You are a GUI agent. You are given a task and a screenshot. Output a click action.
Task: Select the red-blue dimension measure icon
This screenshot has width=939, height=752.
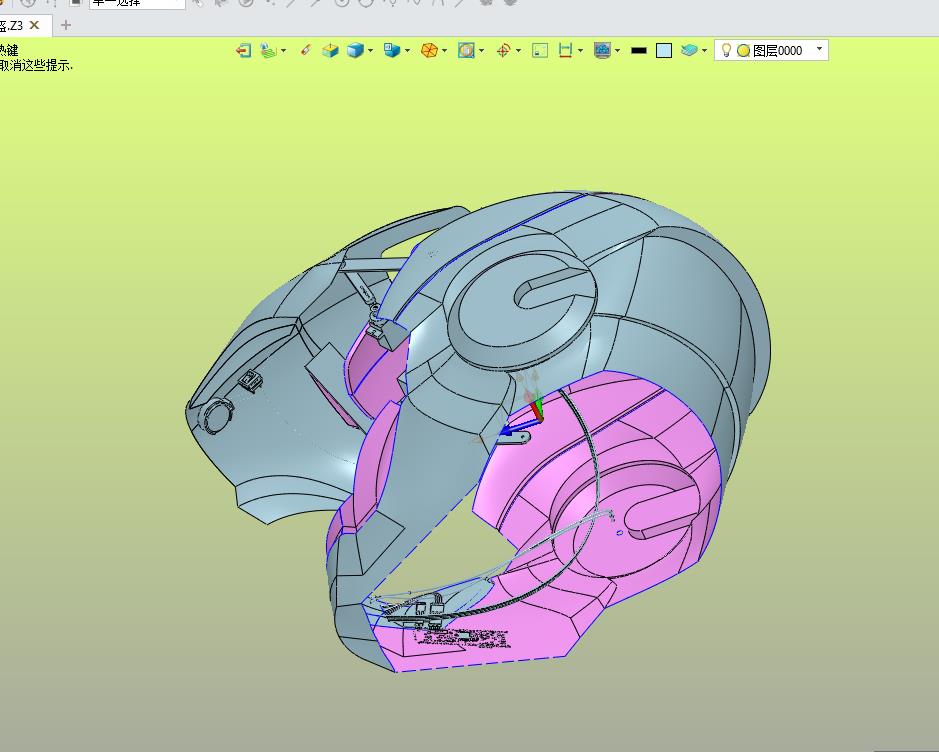click(x=565, y=51)
